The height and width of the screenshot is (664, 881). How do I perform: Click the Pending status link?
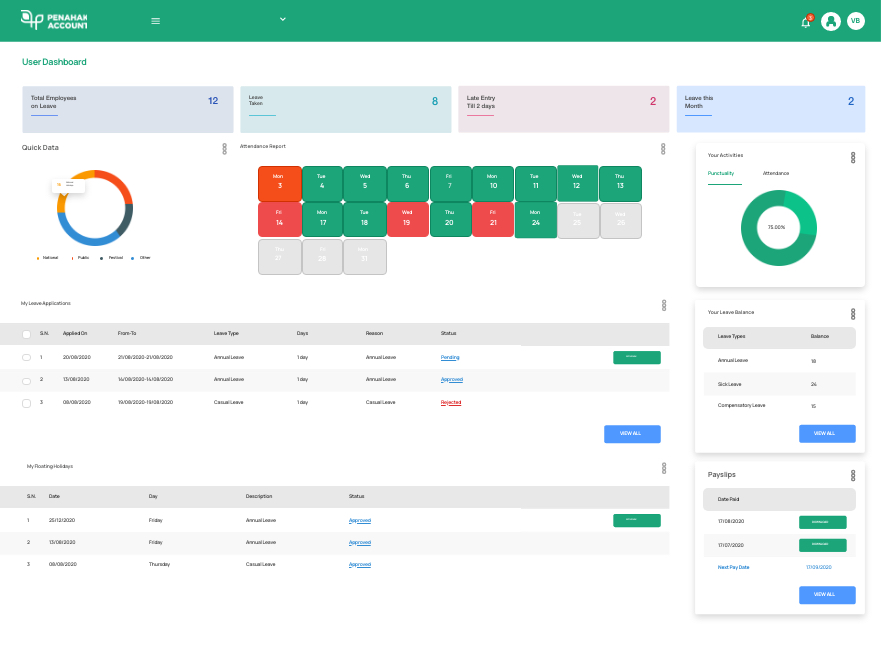[450, 357]
